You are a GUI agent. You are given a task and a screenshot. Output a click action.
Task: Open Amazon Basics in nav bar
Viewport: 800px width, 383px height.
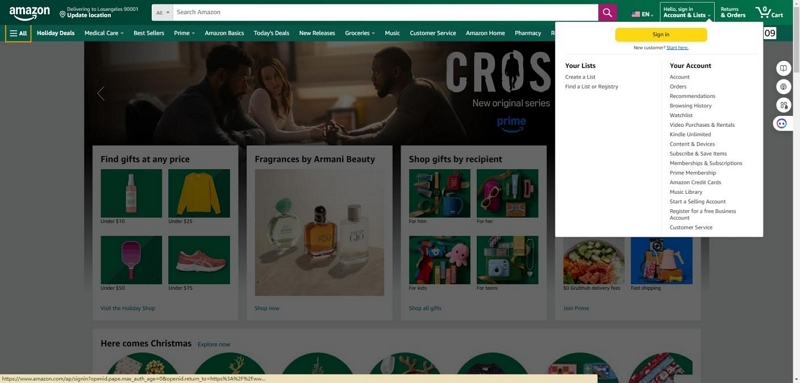[224, 33]
